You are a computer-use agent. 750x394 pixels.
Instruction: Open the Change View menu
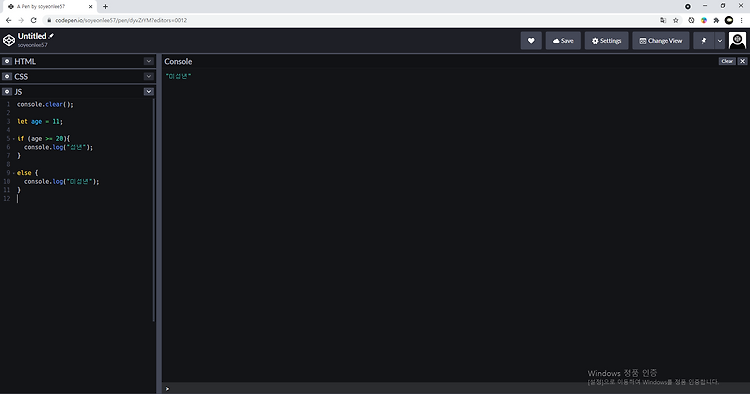click(661, 41)
